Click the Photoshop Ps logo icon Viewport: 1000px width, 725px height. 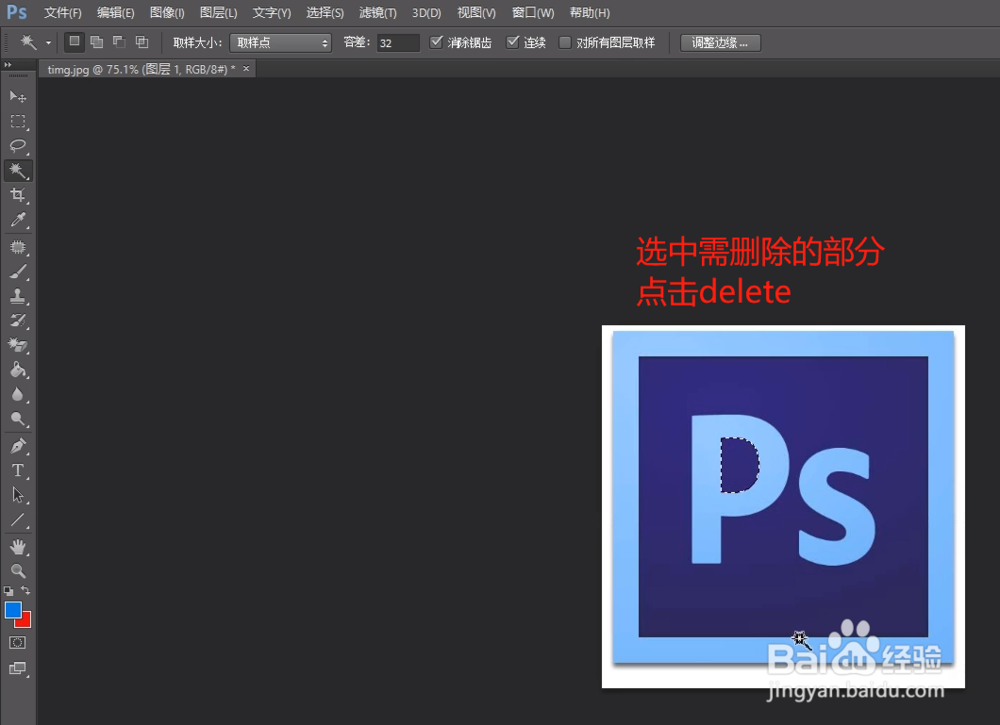tap(17, 12)
